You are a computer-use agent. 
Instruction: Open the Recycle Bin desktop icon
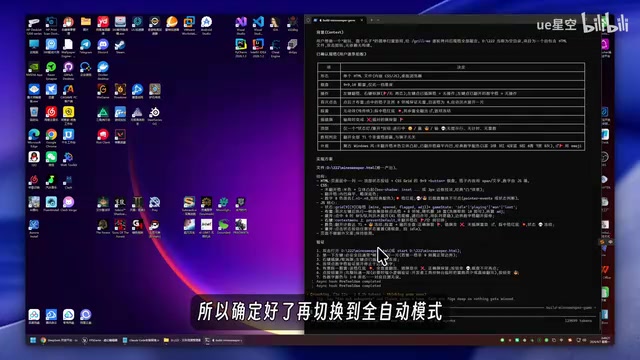(34, 114)
